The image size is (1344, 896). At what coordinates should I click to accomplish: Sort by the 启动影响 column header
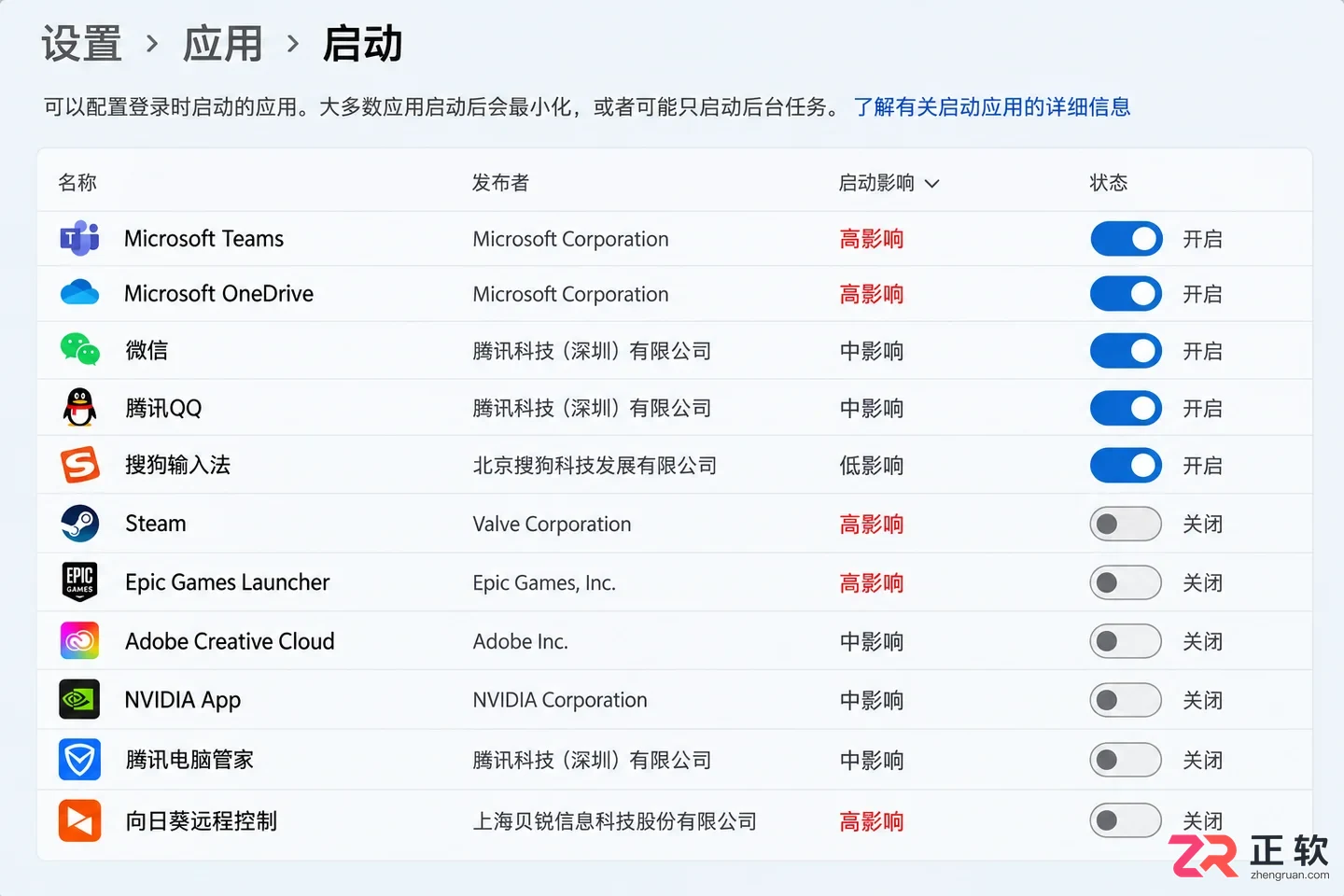click(889, 183)
